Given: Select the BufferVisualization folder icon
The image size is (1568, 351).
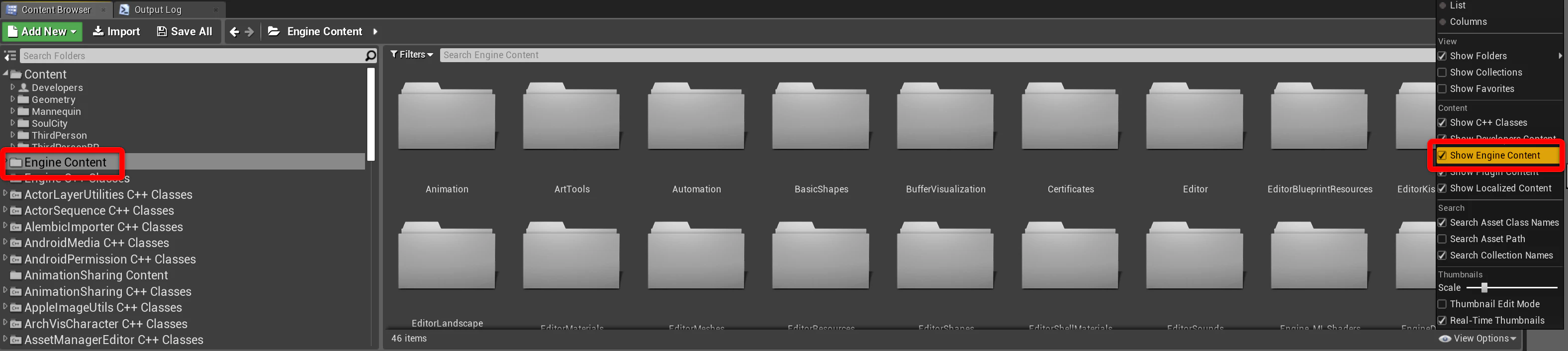Looking at the screenshot, I should pyautogui.click(x=945, y=116).
